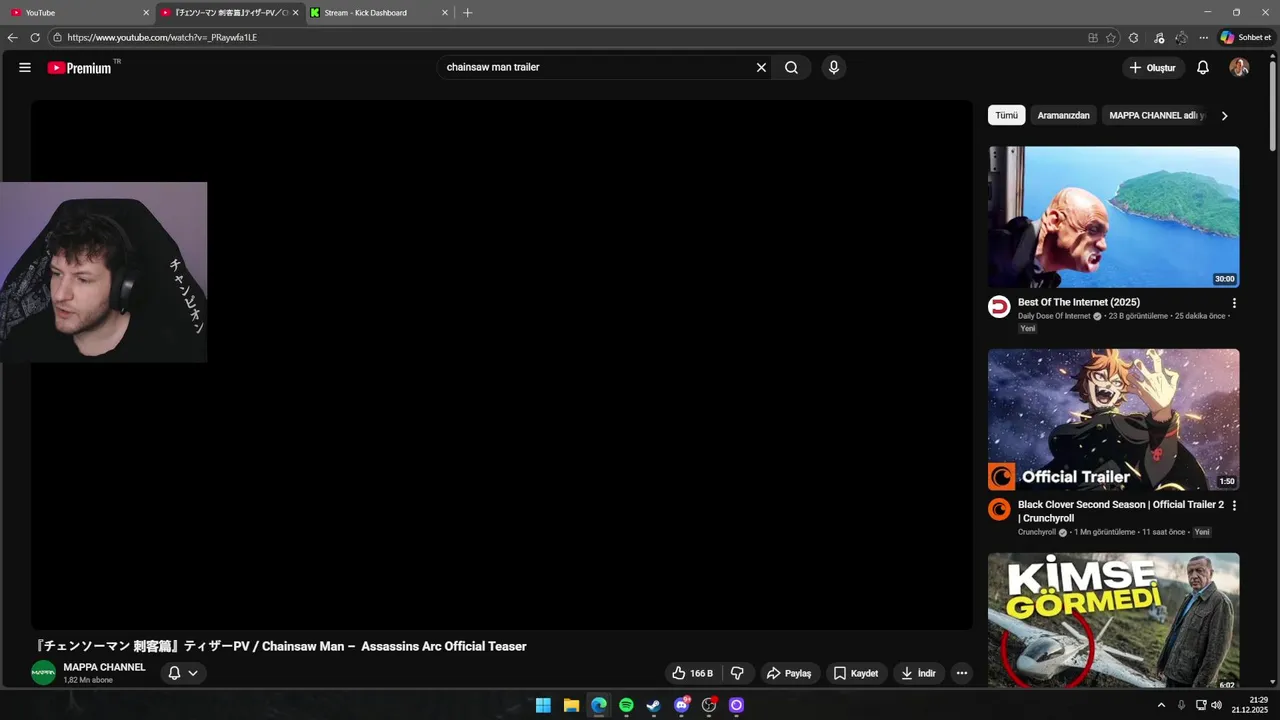Image resolution: width=1280 pixels, height=720 pixels.
Task: Open browser Settings and more ellipsis
Action: [x=1204, y=37]
